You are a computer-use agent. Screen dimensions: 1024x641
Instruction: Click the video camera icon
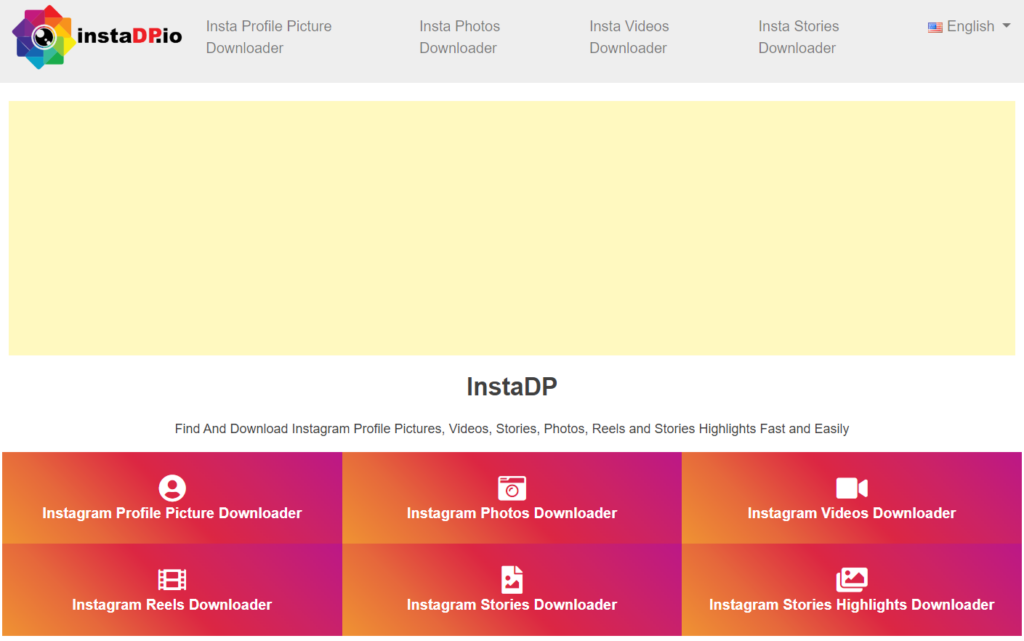pos(851,488)
